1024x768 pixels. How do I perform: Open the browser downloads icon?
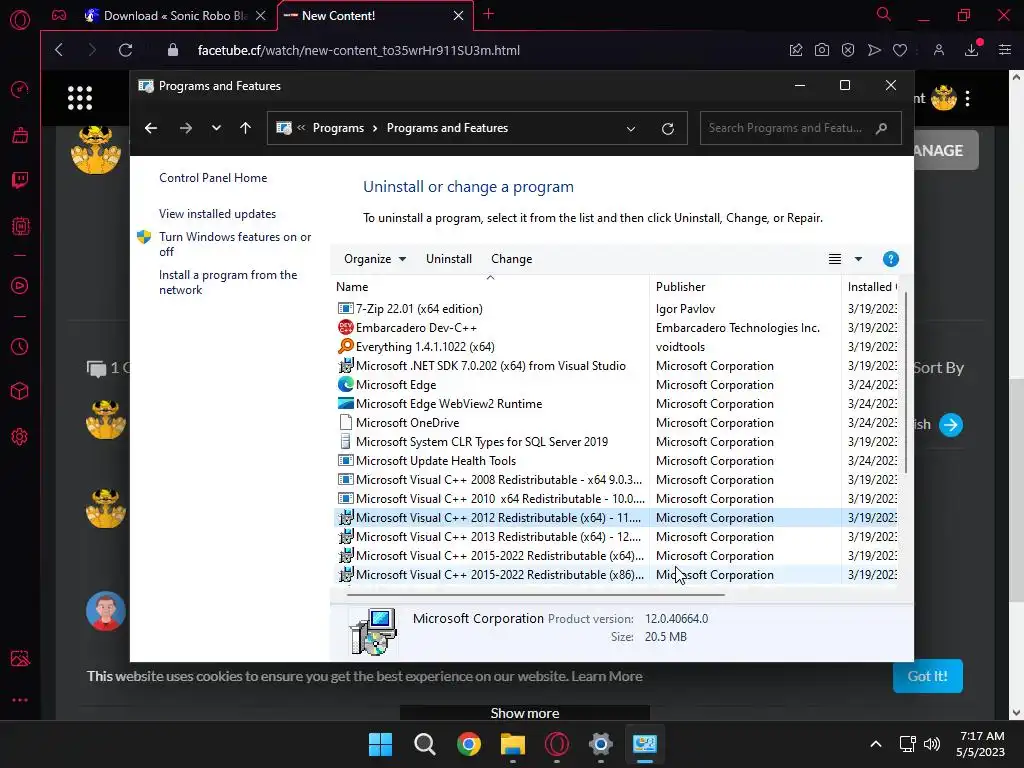(x=972, y=50)
